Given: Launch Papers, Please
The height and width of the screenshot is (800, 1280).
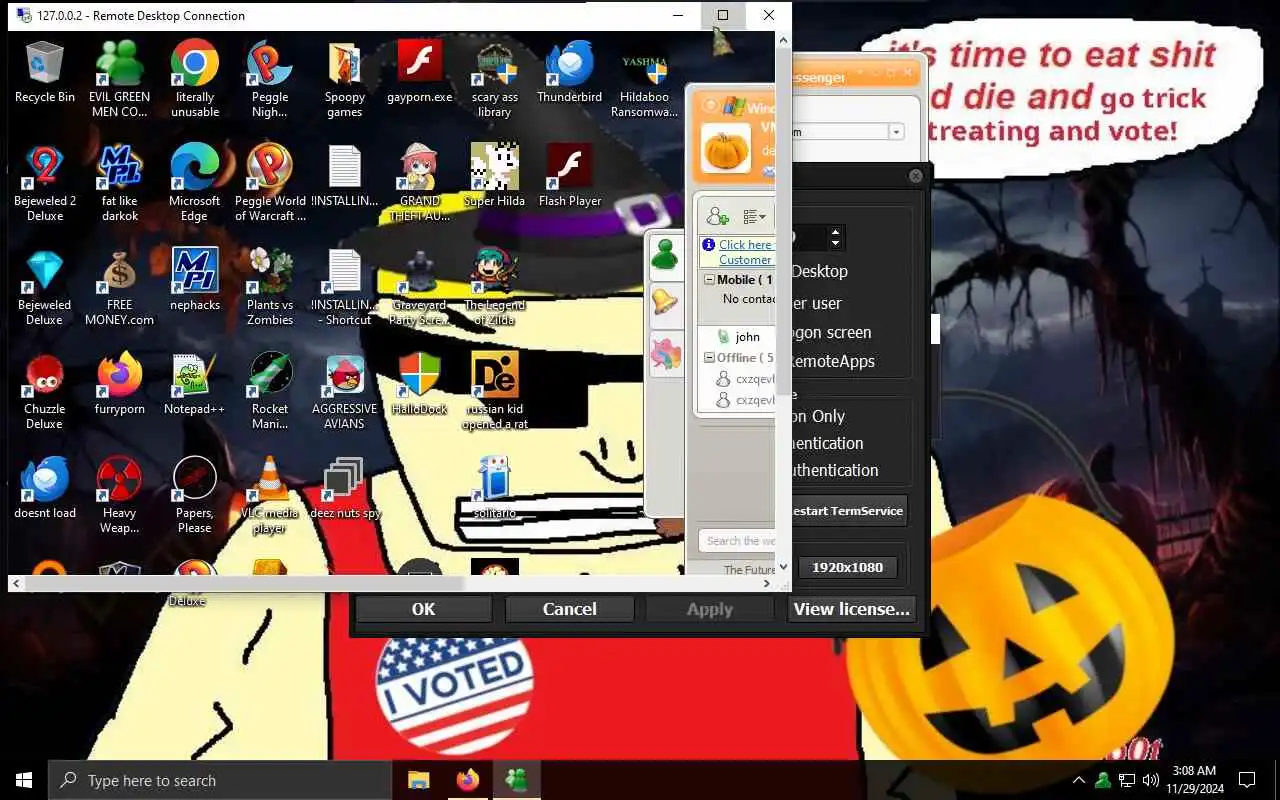Looking at the screenshot, I should click(194, 495).
